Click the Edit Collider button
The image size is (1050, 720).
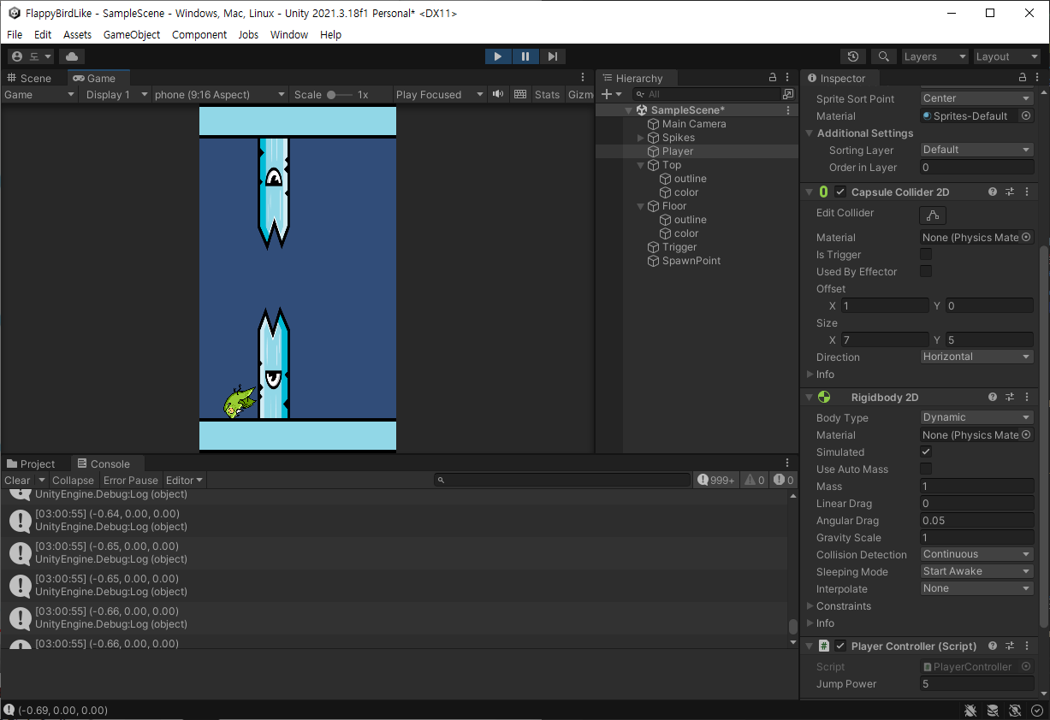pyautogui.click(x=933, y=215)
